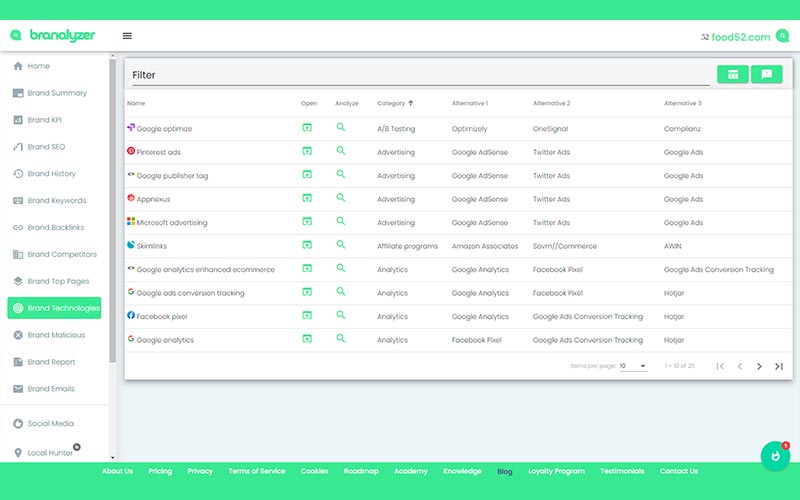This screenshot has width=800, height=500.
Task: Analyze Google ads conversion tracking magnifier
Action: (341, 292)
